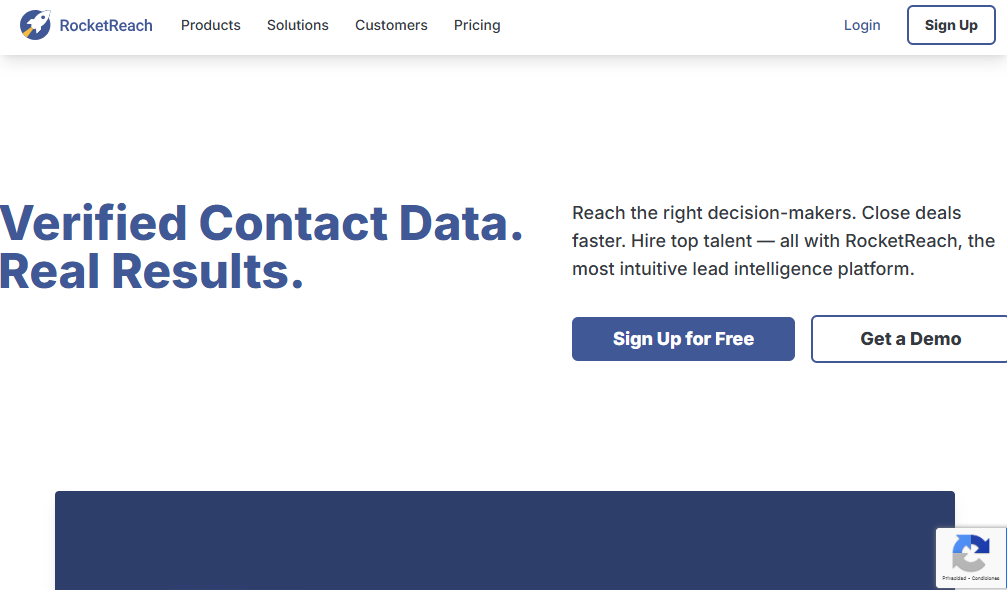The image size is (1007, 590).
Task: Click the 'Verified Contact Data.' headline
Action: [x=261, y=223]
